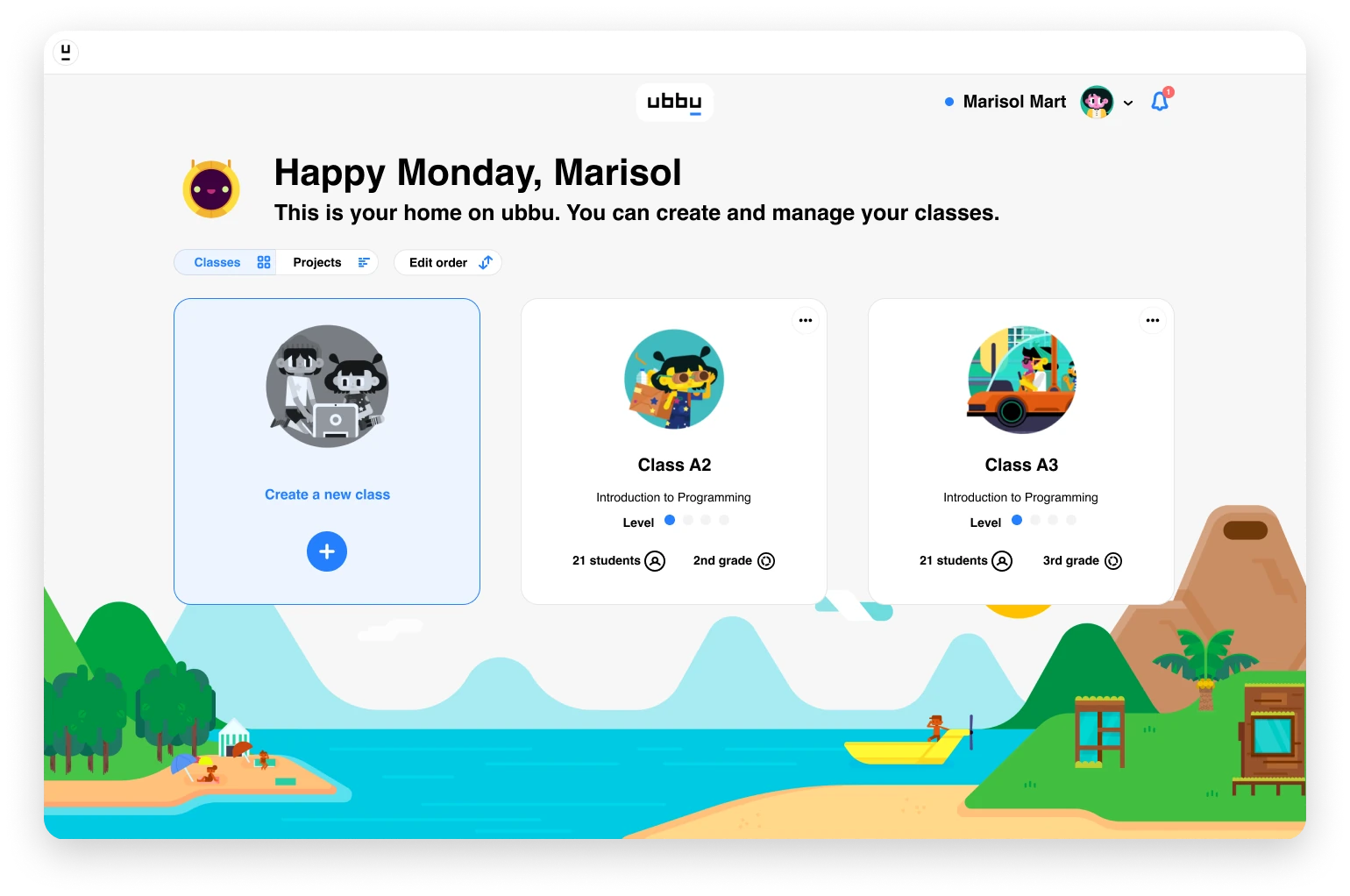Click Introduction to Programming on Class A2
1350x896 pixels.
point(673,497)
